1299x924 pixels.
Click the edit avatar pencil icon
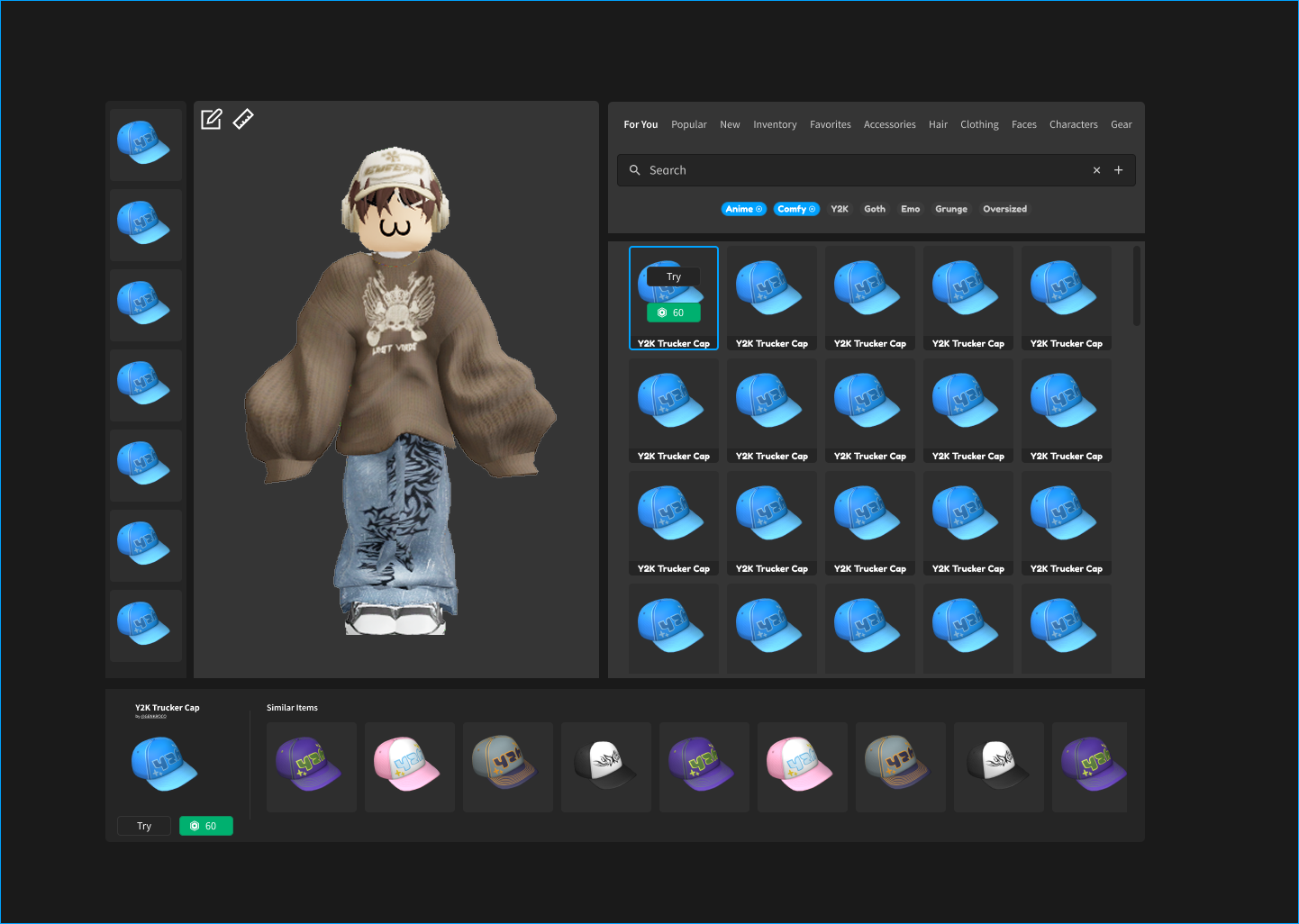[211, 120]
